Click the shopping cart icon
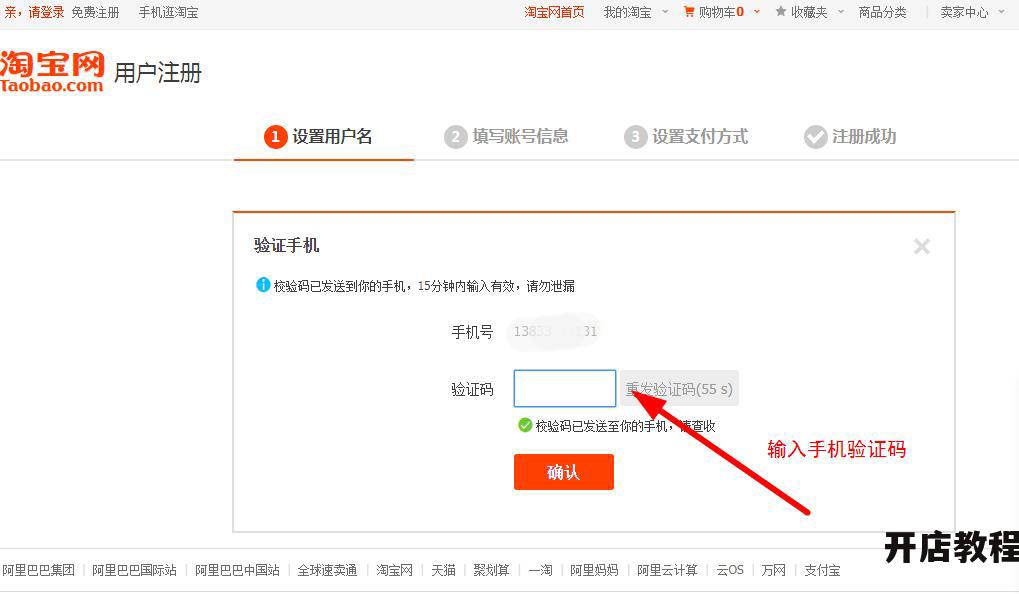The height and width of the screenshot is (594, 1019). pos(689,12)
